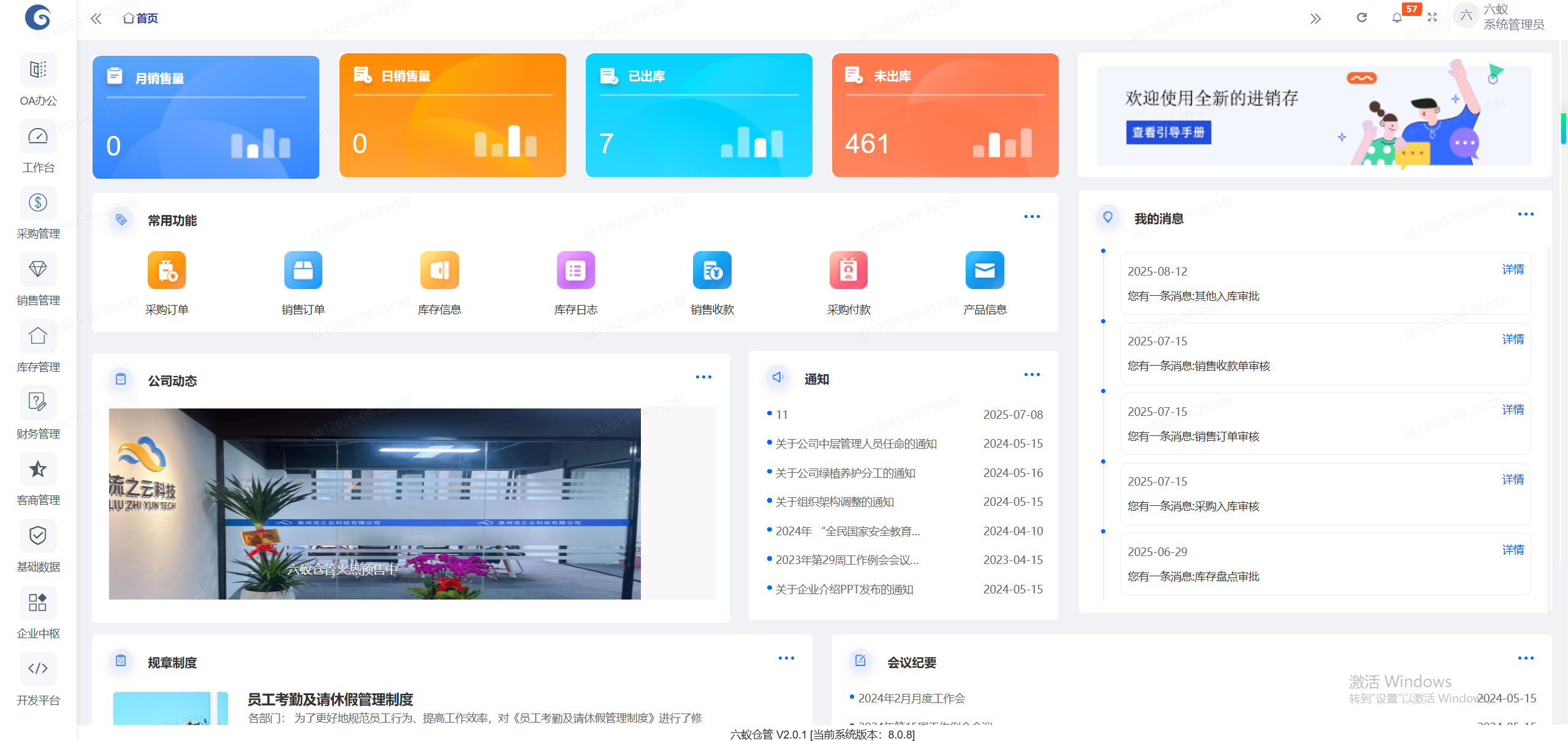
Task: Open the 产品信息 mail icon
Action: (984, 270)
